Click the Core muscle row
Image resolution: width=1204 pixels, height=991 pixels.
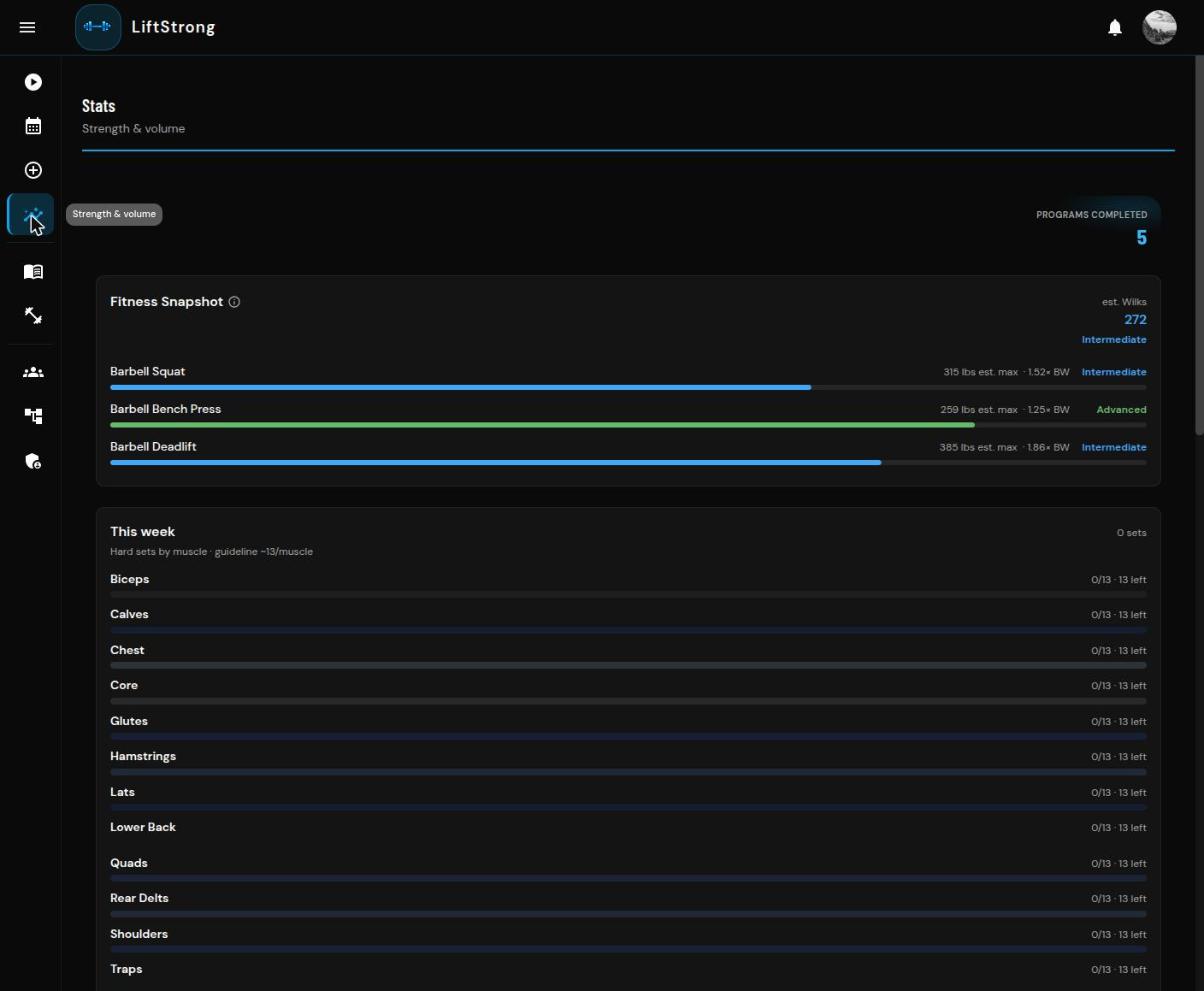click(628, 692)
